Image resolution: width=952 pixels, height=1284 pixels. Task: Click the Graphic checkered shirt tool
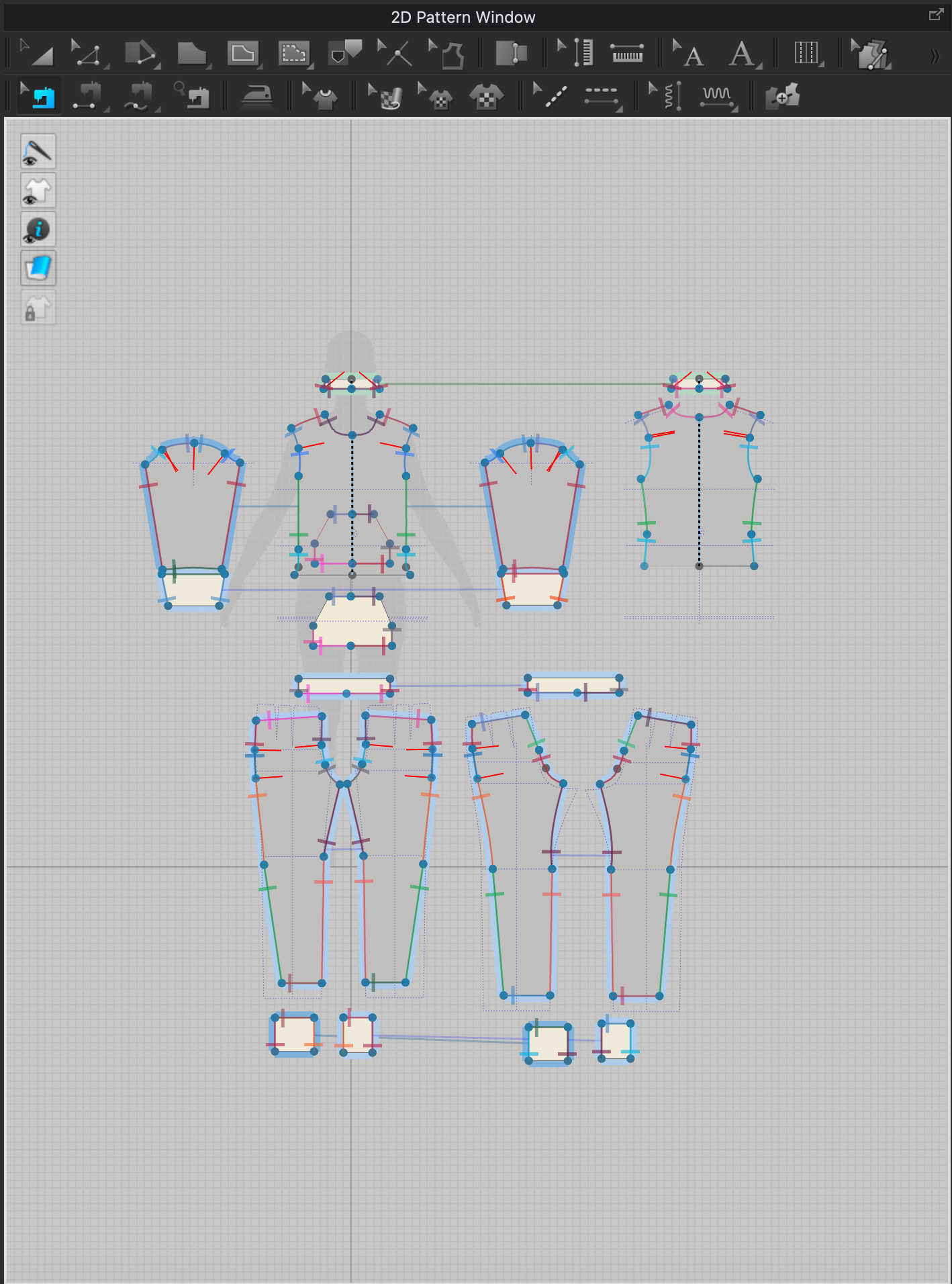[487, 97]
